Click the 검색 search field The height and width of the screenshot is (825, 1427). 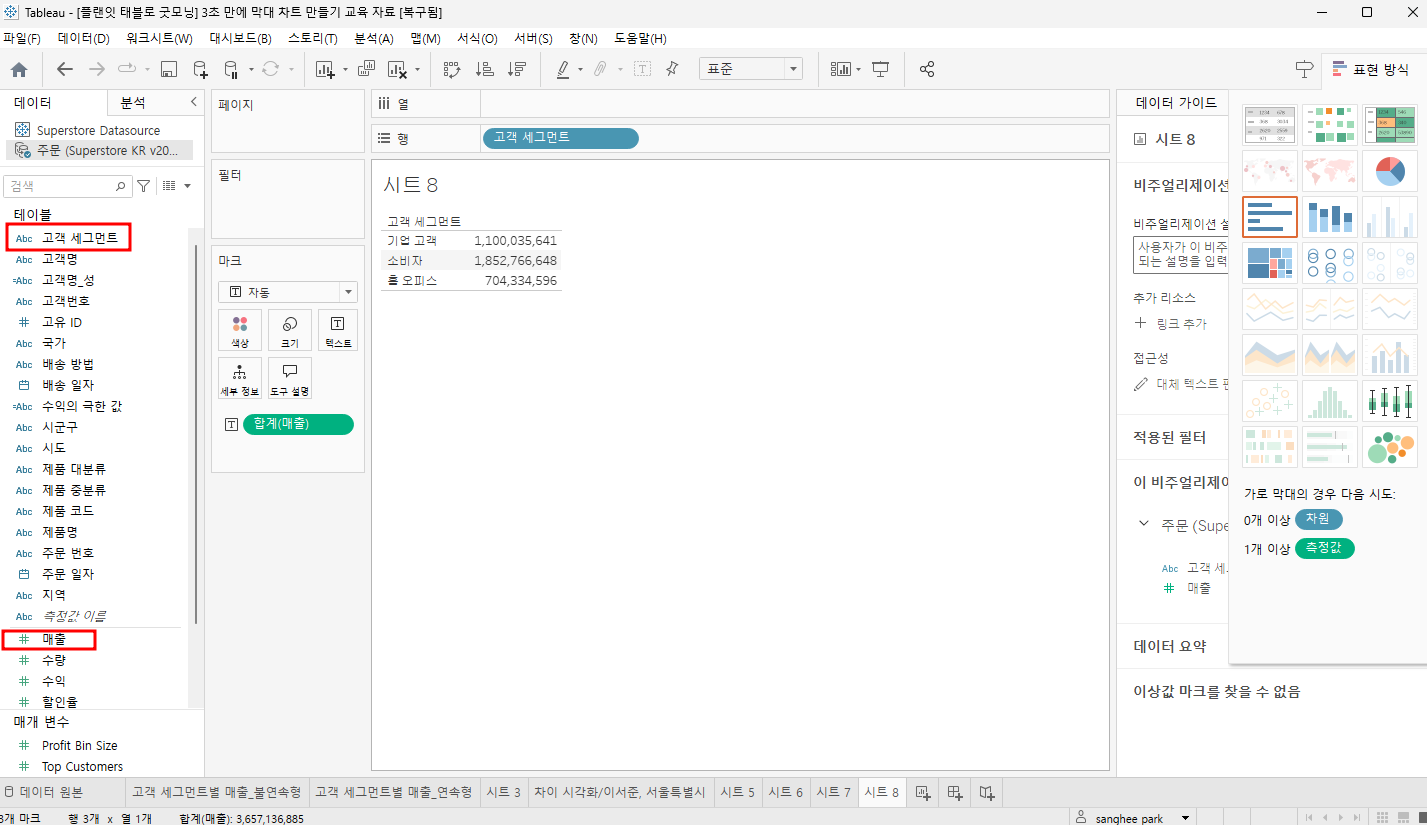[x=68, y=186]
